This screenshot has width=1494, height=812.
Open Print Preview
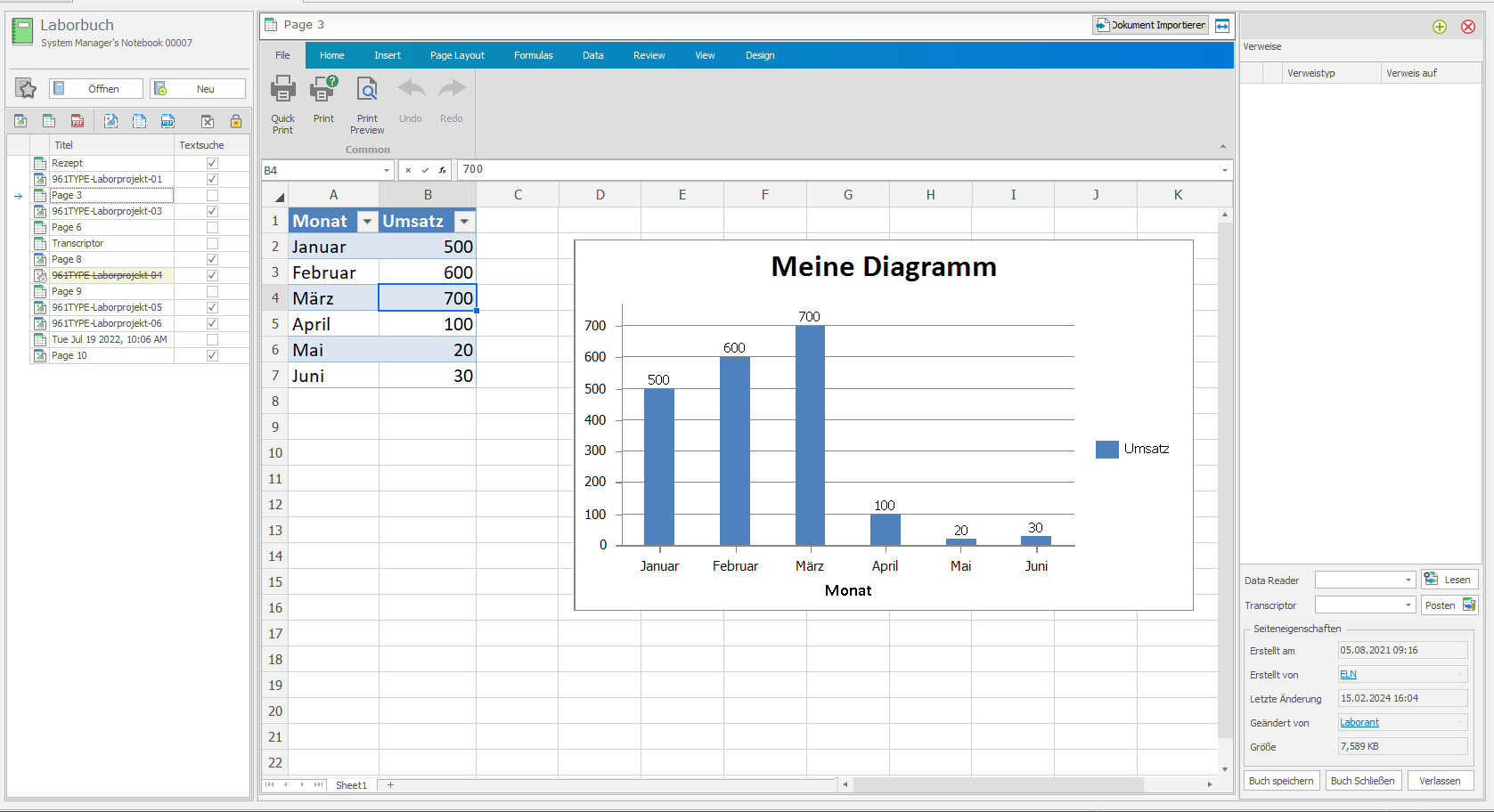pyautogui.click(x=367, y=104)
